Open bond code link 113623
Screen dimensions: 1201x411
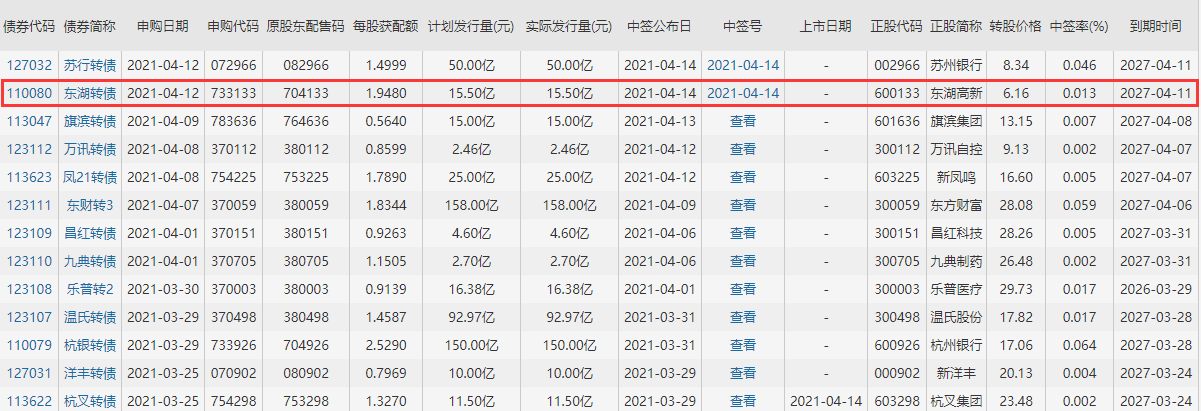[x=29, y=177]
